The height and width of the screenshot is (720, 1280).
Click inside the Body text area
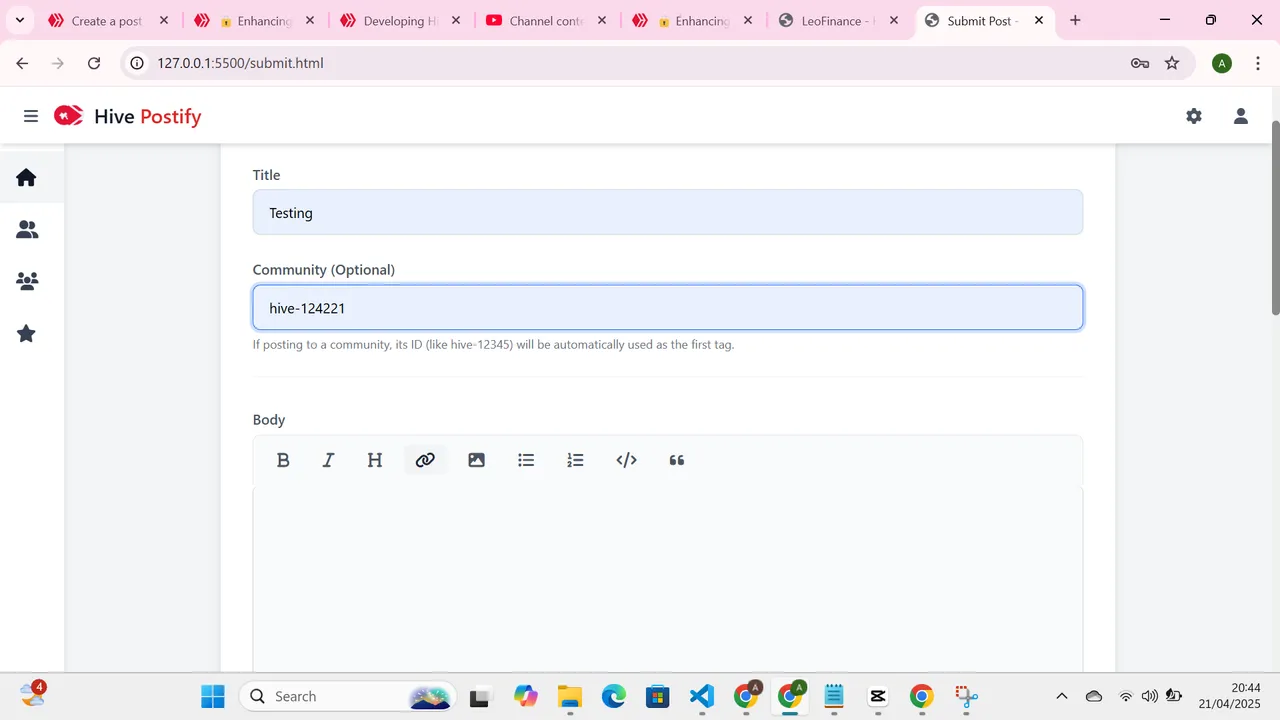pos(667,580)
